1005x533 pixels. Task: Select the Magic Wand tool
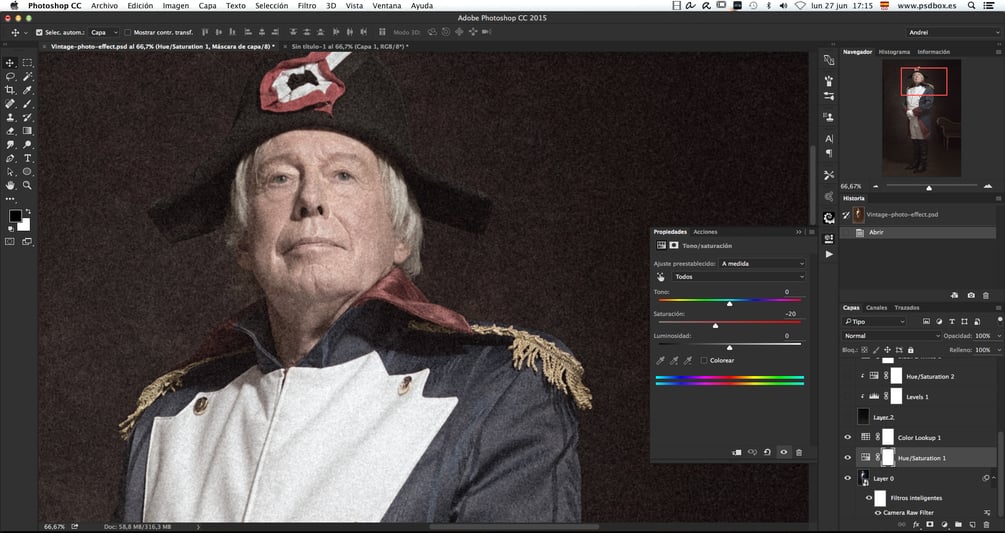28,76
